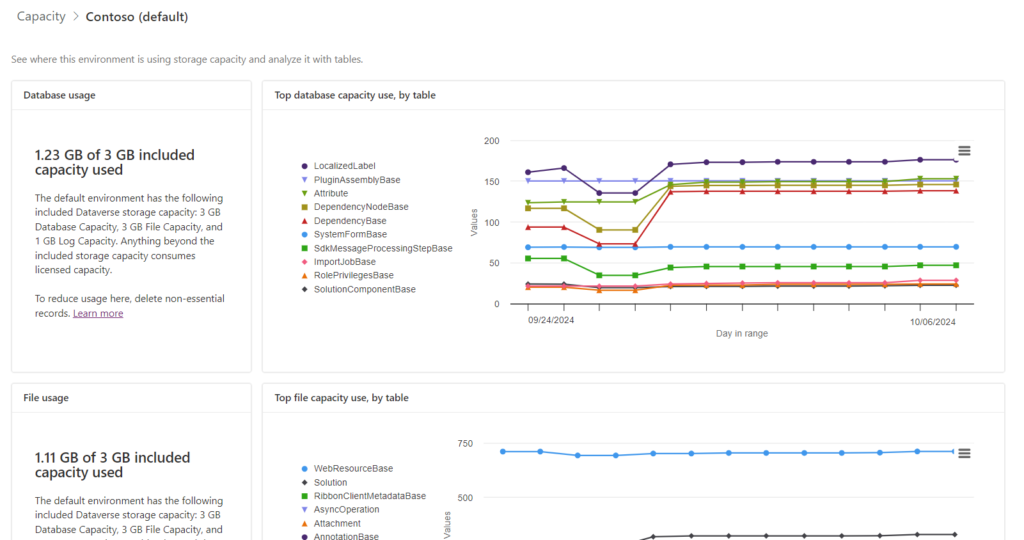Toggle PluginAssemblyBase legend entry
Screen dimensions: 1024x540
(356, 180)
